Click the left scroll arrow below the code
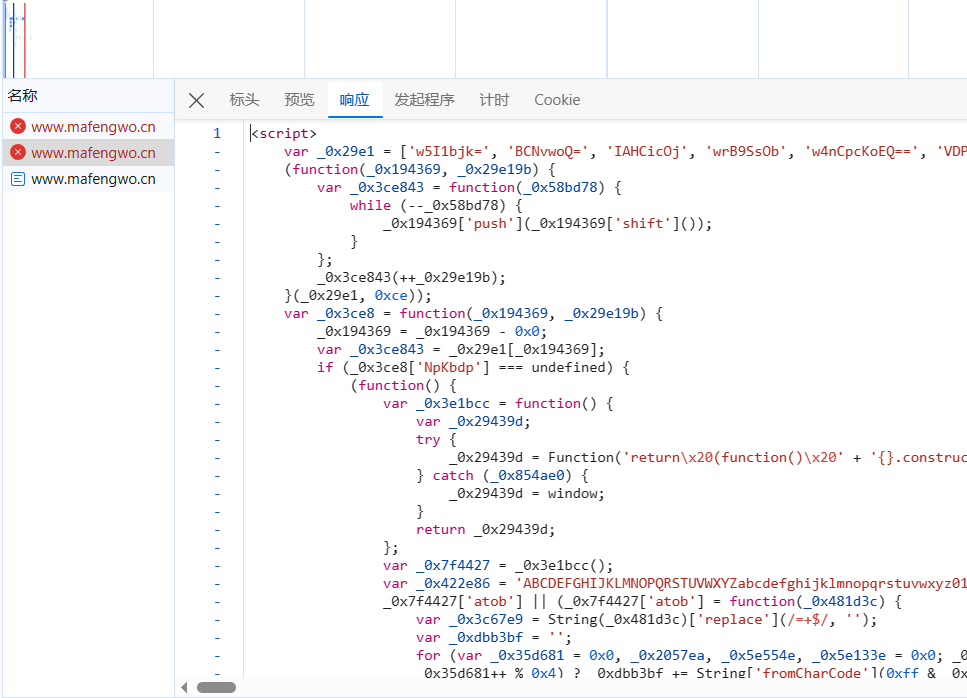Viewport: 967px width, 698px height. click(x=184, y=687)
